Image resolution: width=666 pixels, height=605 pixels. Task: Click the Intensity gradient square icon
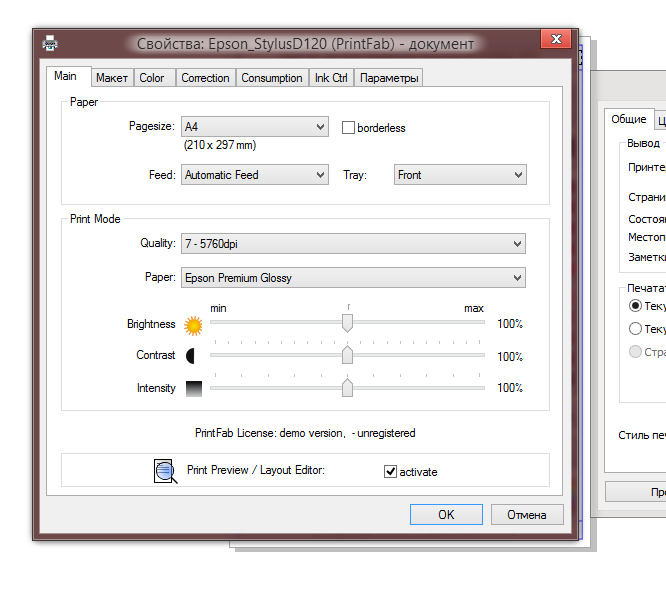coord(194,388)
